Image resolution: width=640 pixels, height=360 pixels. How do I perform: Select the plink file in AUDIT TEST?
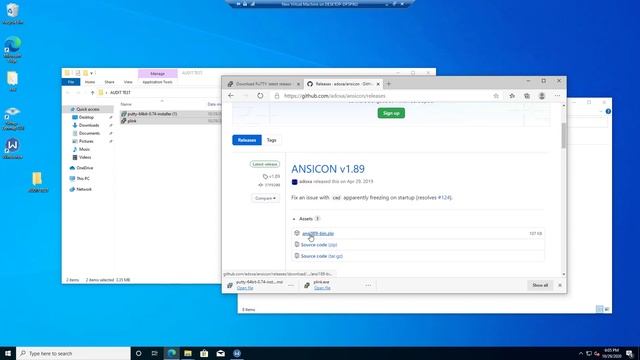pyautogui.click(x=132, y=121)
